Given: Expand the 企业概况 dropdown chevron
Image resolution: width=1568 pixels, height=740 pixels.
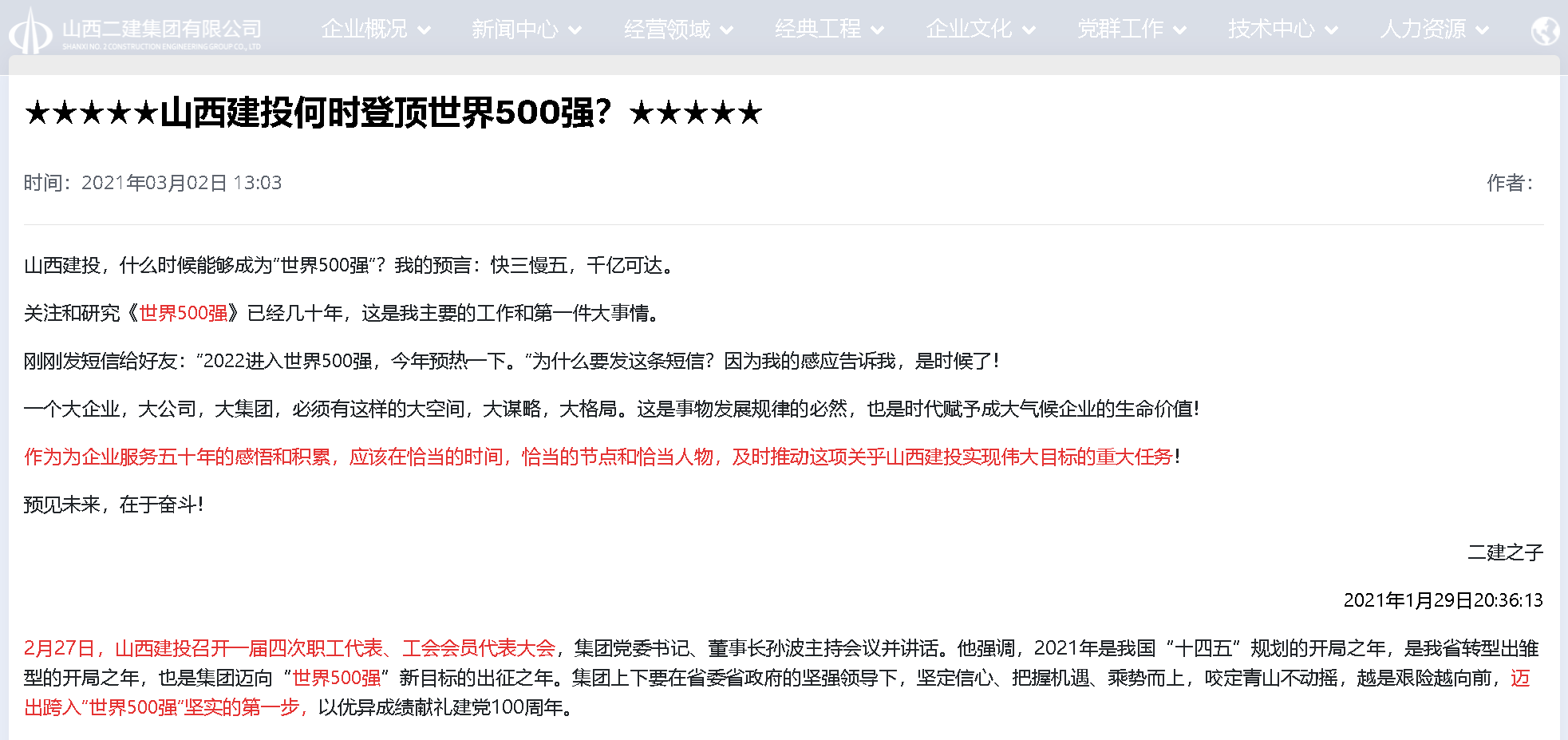Looking at the screenshot, I should pyautogui.click(x=425, y=30).
